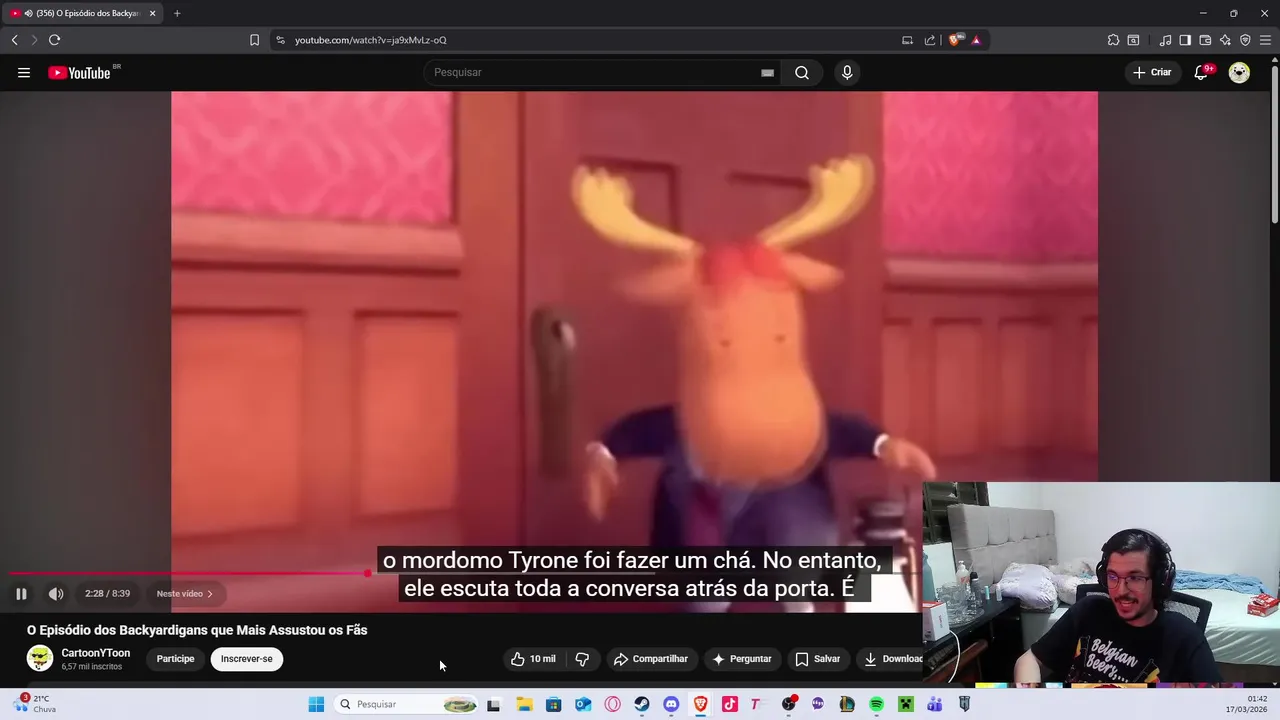Click the video title text
The width and height of the screenshot is (1280, 720).
(x=197, y=630)
